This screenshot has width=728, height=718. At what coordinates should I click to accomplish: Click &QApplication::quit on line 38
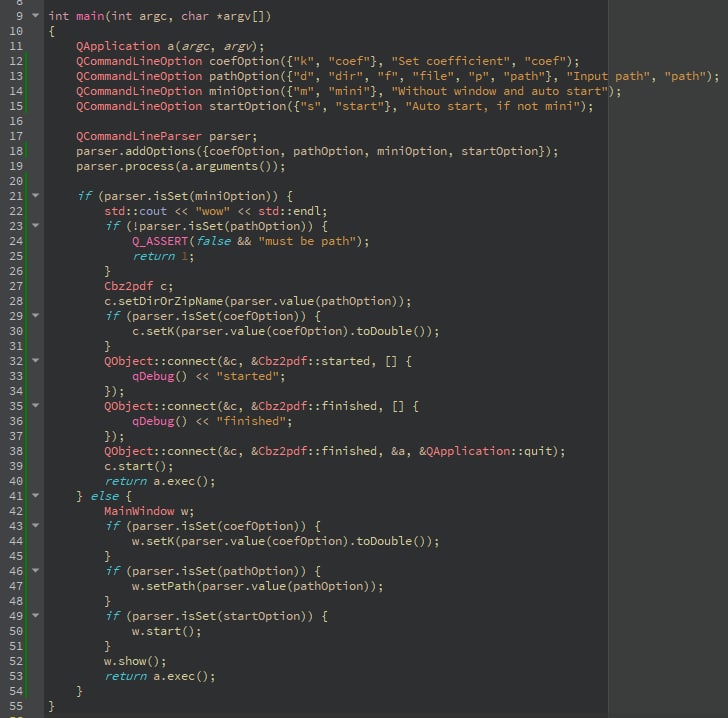[x=486, y=451]
